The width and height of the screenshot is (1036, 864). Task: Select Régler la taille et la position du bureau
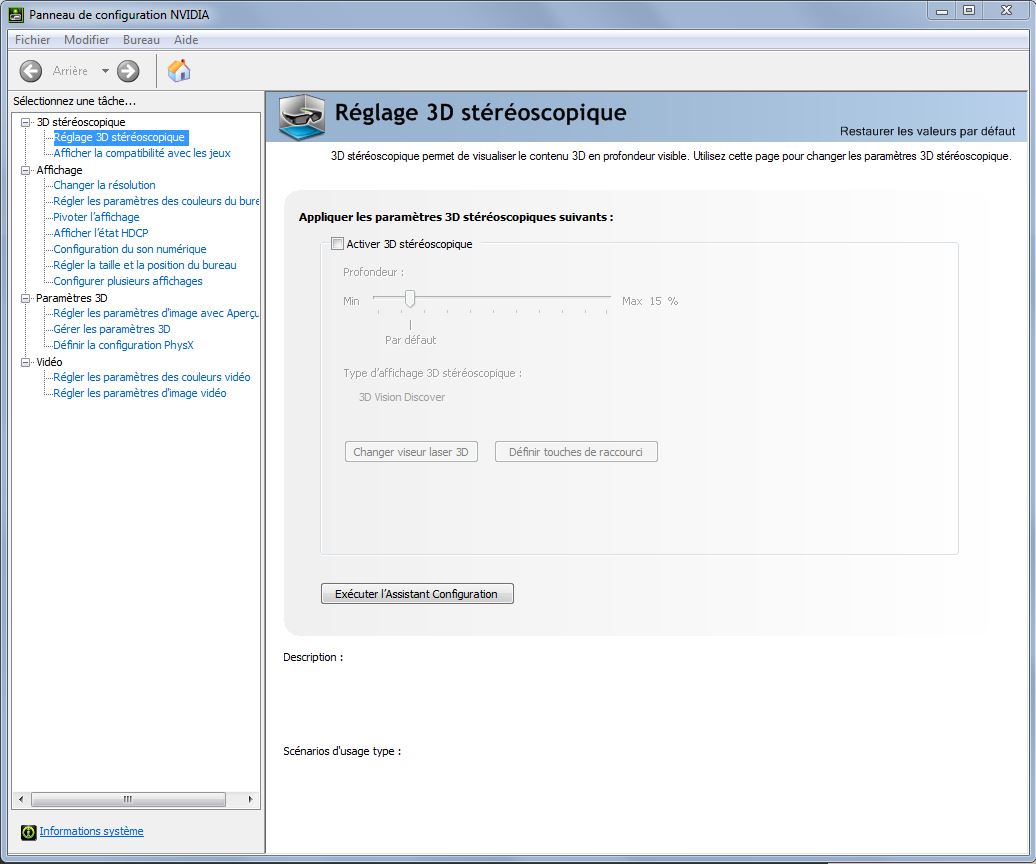click(x=145, y=265)
